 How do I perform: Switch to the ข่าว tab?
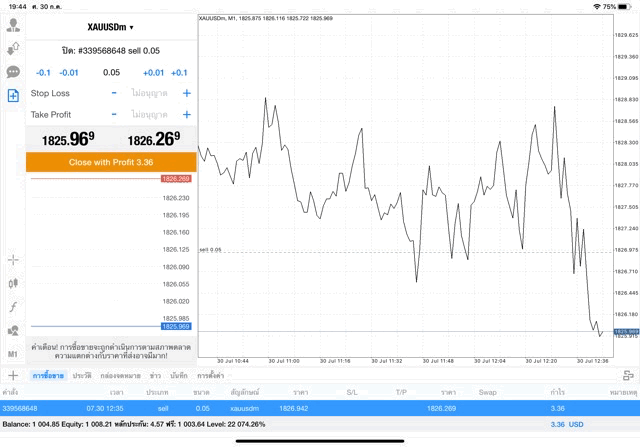tap(155, 376)
